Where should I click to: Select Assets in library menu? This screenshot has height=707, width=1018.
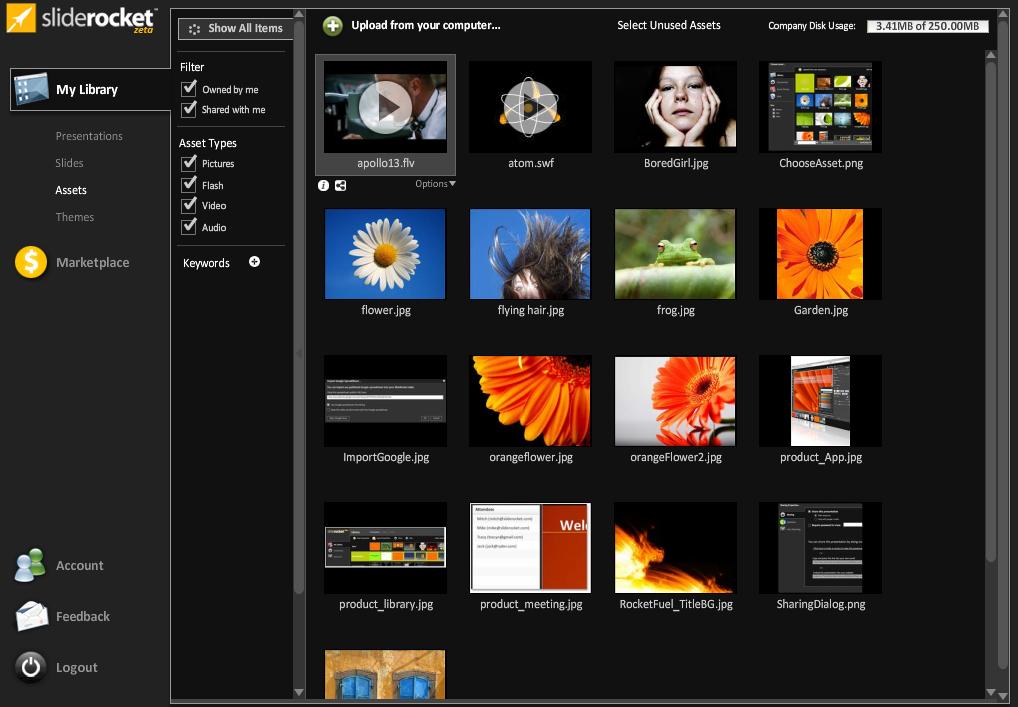click(x=71, y=190)
